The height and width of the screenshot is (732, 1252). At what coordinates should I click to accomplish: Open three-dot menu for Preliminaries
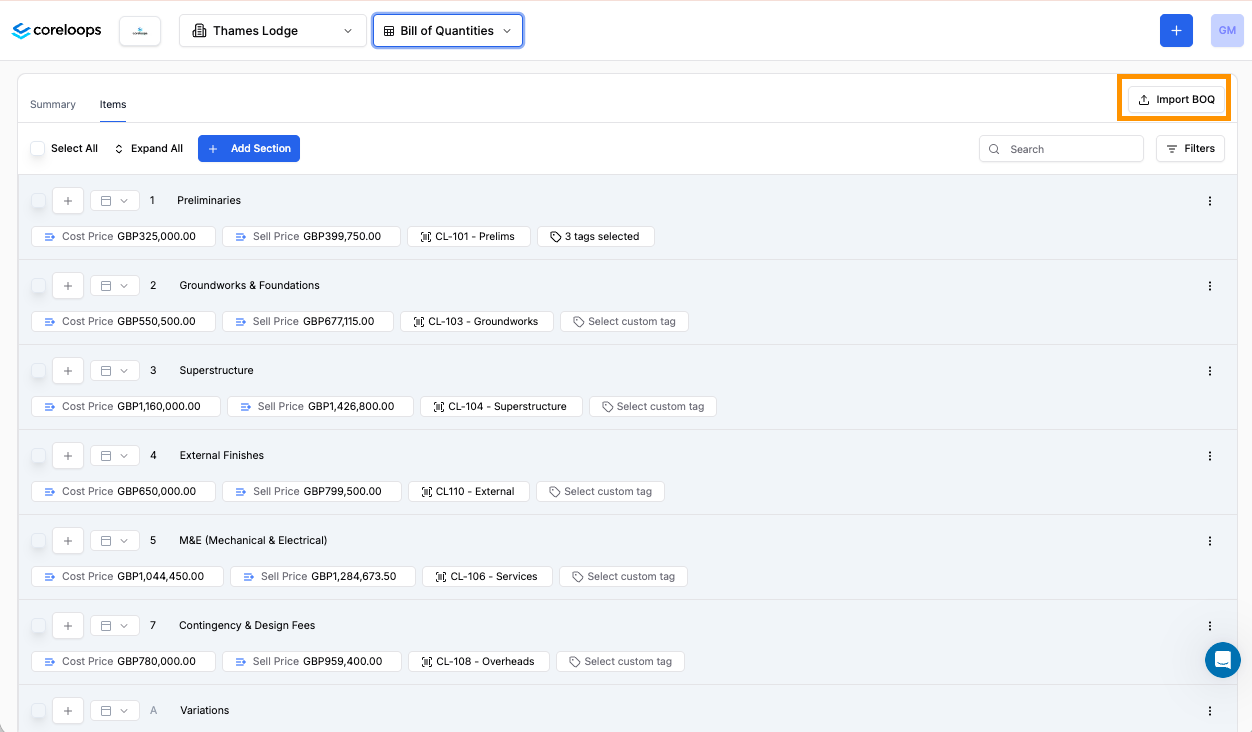[1210, 201]
